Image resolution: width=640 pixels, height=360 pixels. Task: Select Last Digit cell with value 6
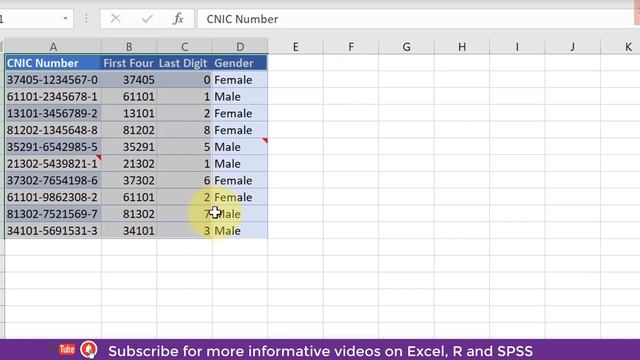coord(184,180)
